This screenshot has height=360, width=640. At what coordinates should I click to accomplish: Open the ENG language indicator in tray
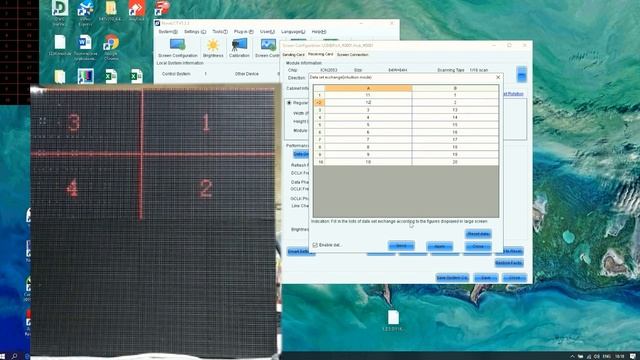[607, 356]
